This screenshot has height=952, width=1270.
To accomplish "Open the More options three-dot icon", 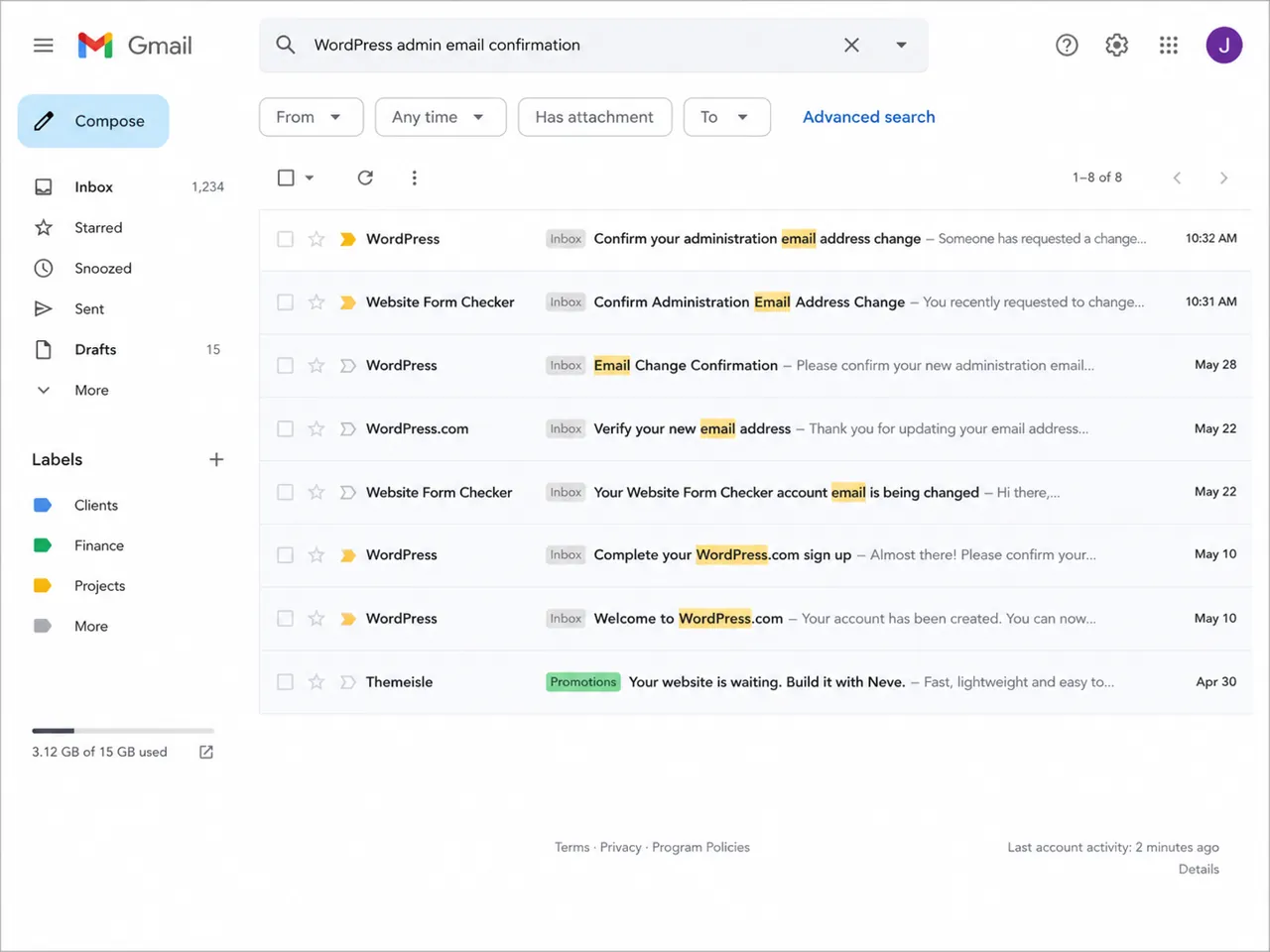I will [414, 178].
